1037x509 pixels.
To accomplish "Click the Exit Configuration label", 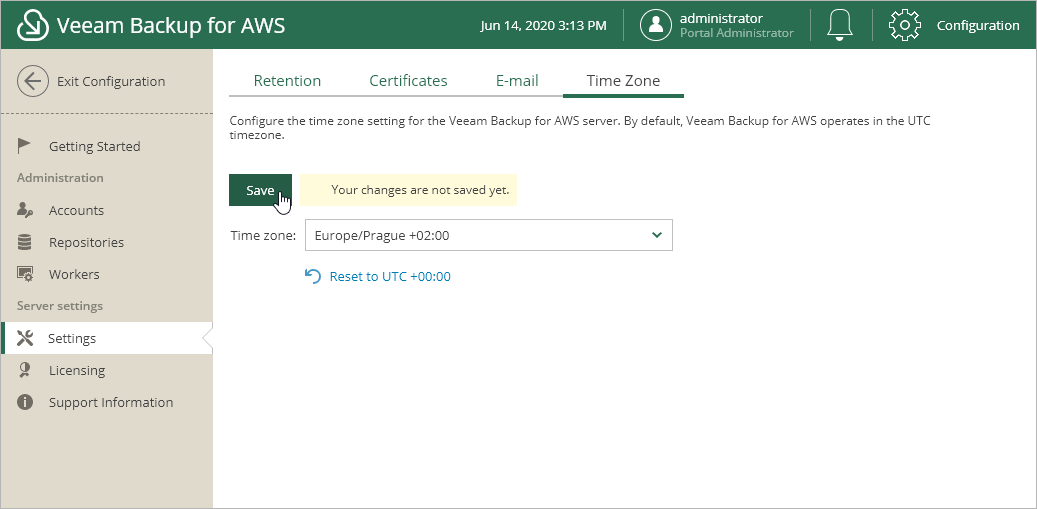I will tap(111, 81).
